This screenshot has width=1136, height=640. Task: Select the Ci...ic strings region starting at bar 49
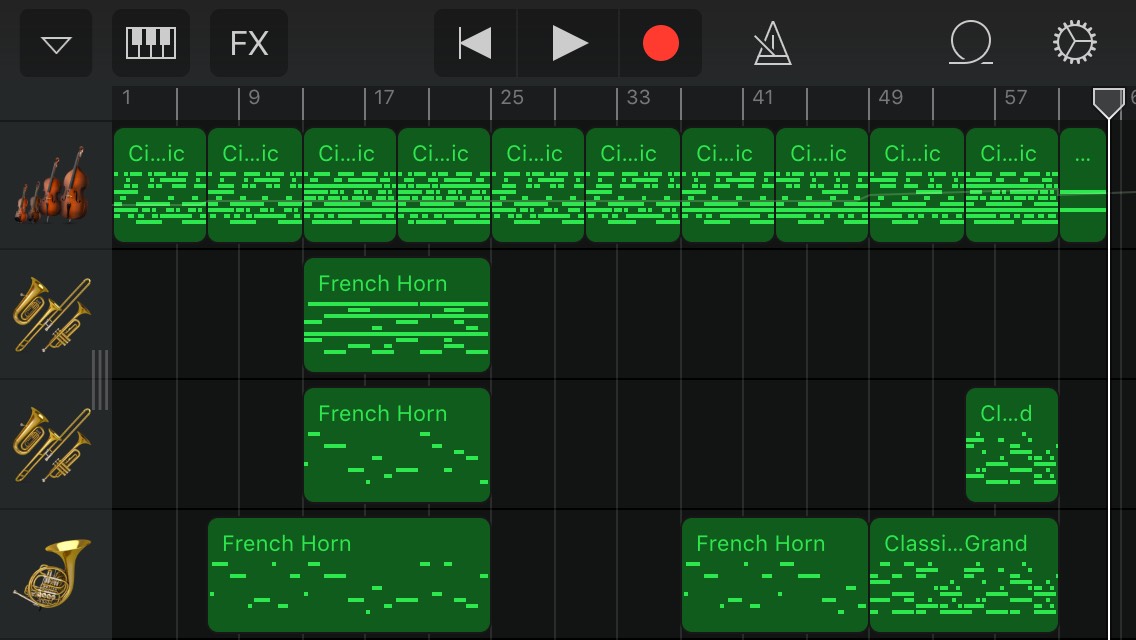coord(917,185)
